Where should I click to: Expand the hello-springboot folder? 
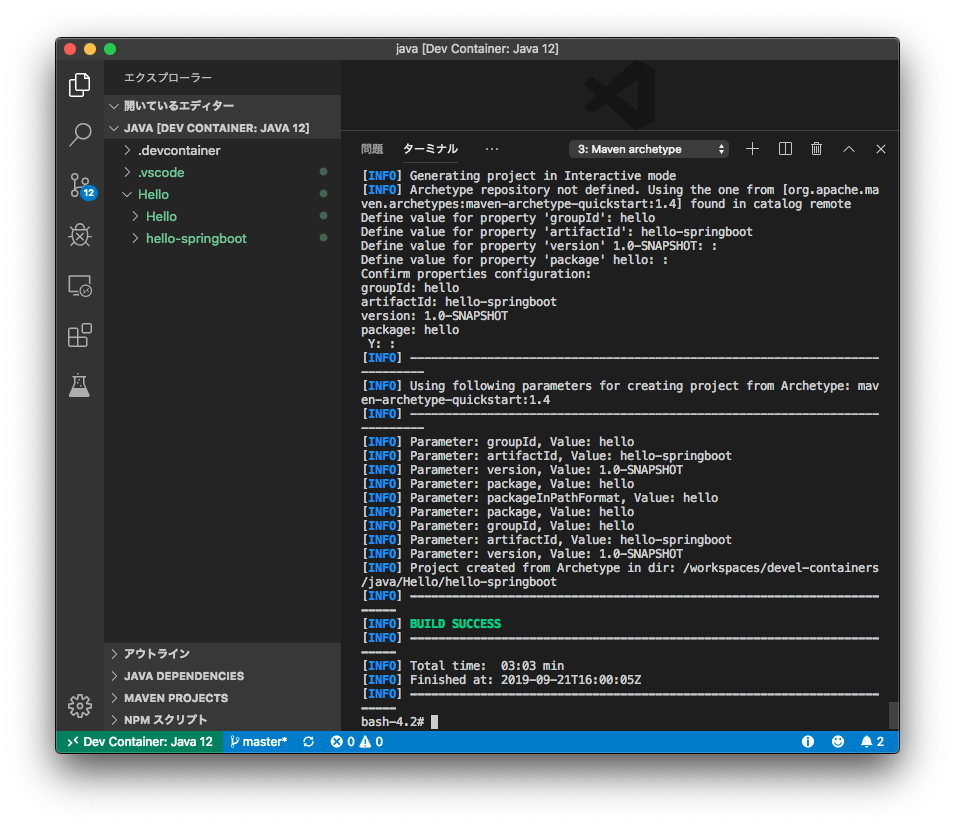(x=222, y=238)
